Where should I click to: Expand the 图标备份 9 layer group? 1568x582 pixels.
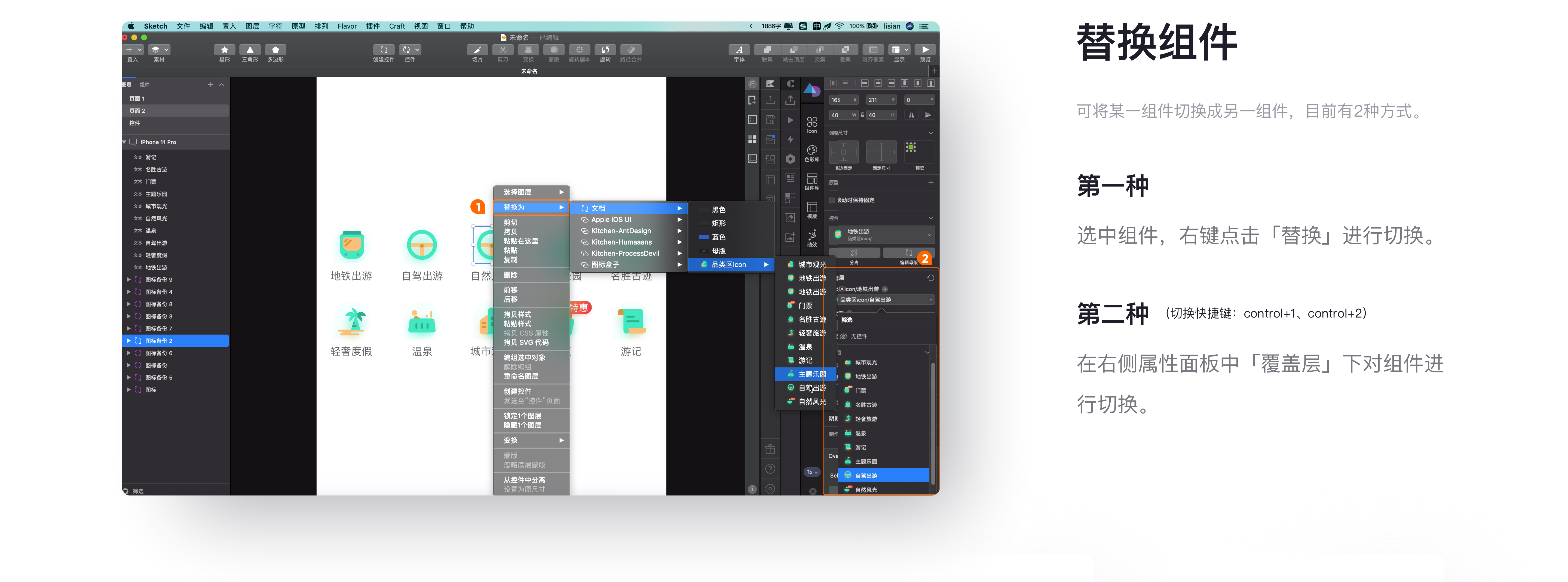[x=128, y=280]
